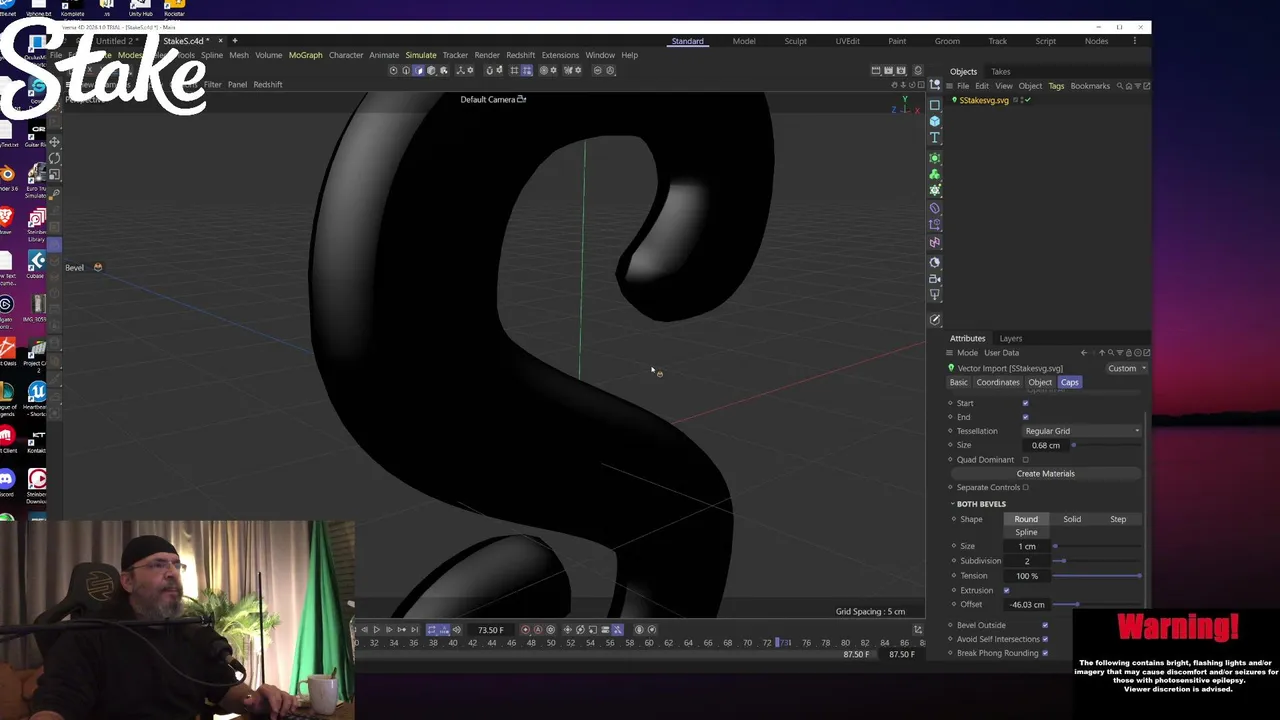
Task: Open Edit Render Settings icon
Action: (x=901, y=70)
